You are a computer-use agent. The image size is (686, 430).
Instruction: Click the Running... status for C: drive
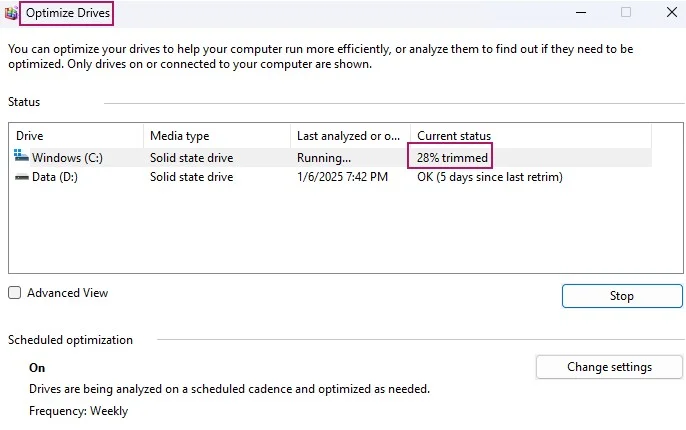point(324,158)
